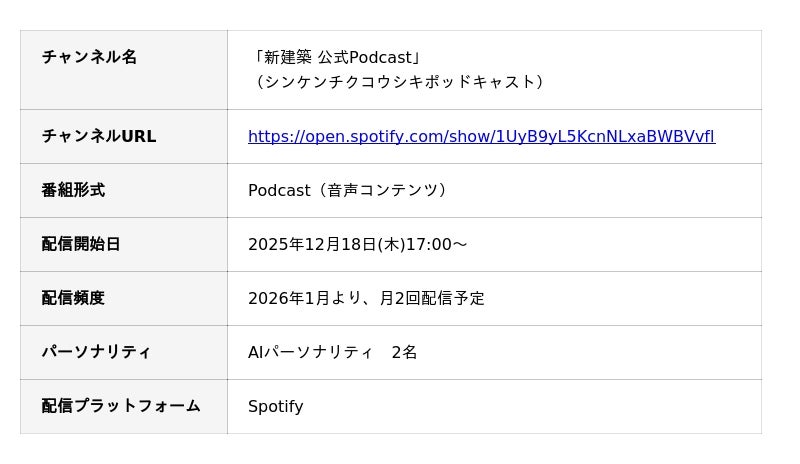Select the katakana reading シンケンチクコウシキポッドキャスト
800x464 pixels.
point(400,82)
